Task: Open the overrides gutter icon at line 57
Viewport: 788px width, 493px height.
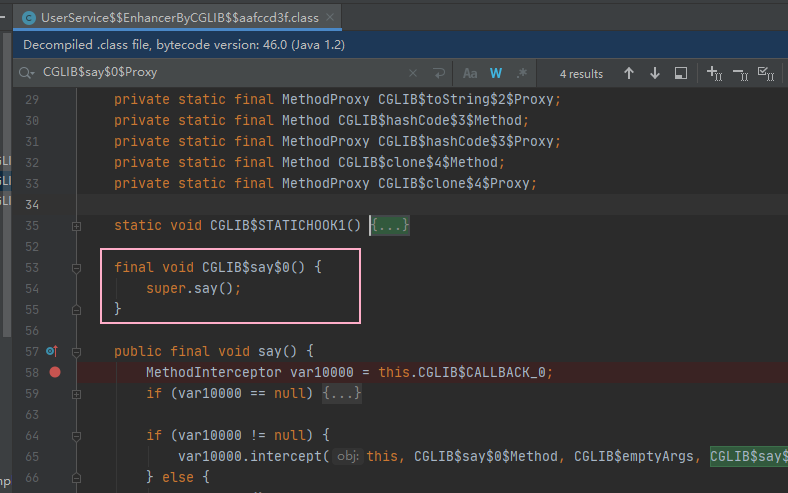Action: (52, 351)
